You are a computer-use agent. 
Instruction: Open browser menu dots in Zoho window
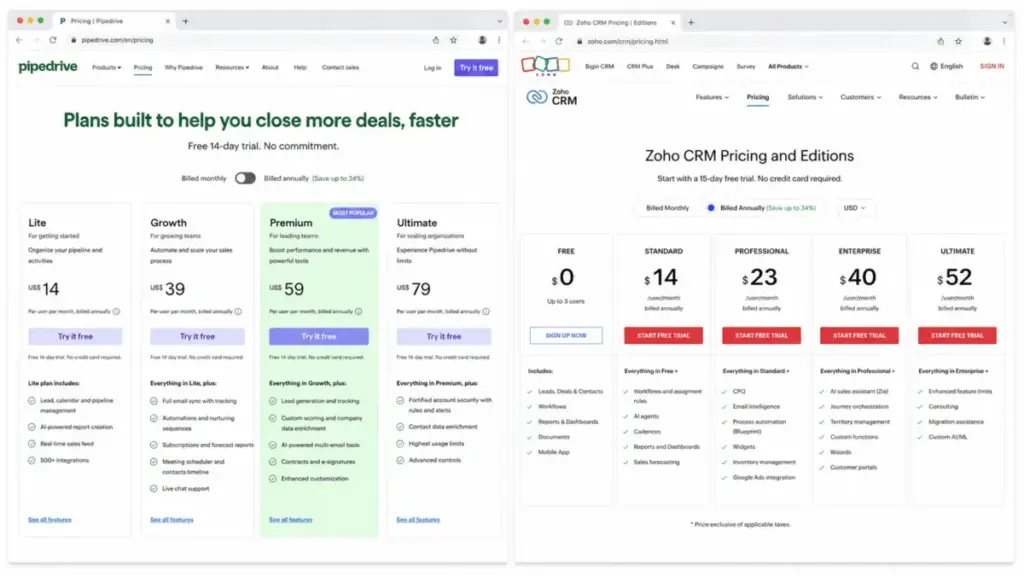coord(1004,41)
